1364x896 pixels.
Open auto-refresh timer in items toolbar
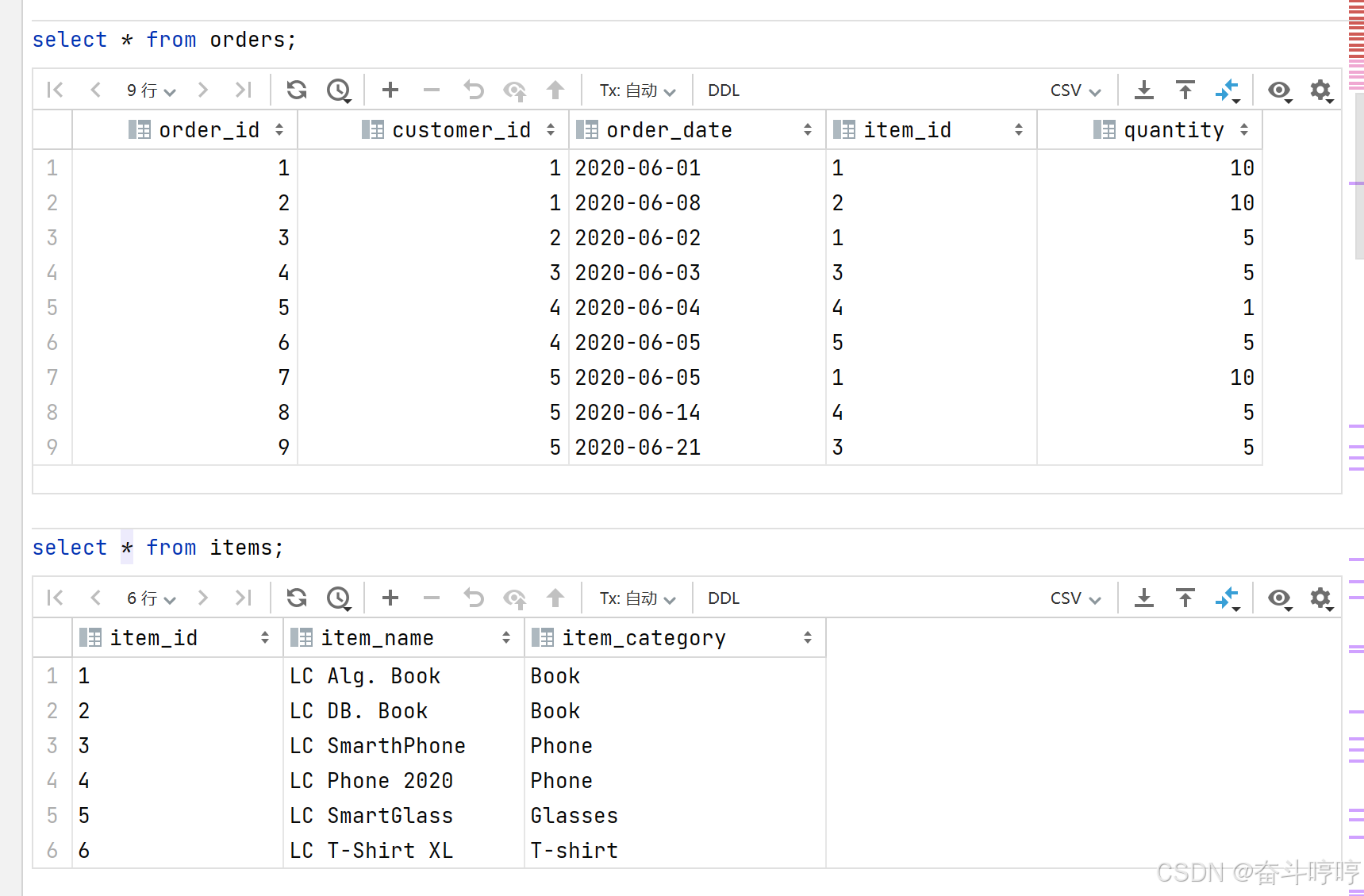pyautogui.click(x=340, y=598)
